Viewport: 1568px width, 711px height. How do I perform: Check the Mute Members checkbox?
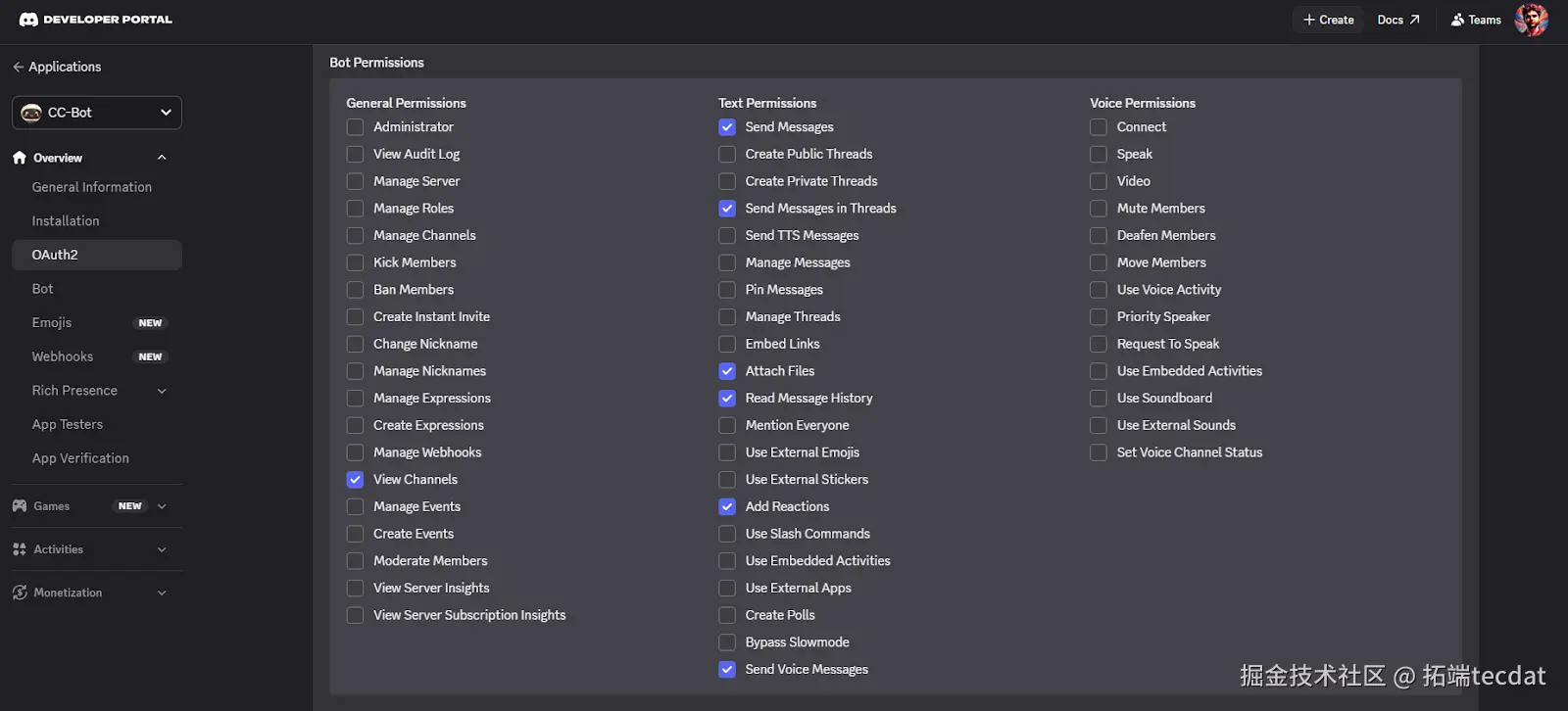[x=1099, y=209]
